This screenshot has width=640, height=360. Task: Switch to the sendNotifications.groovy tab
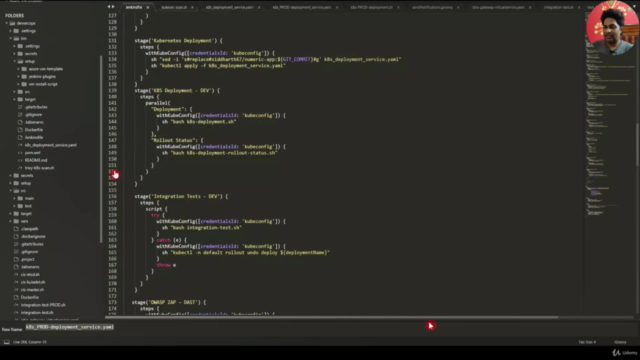click(432, 7)
